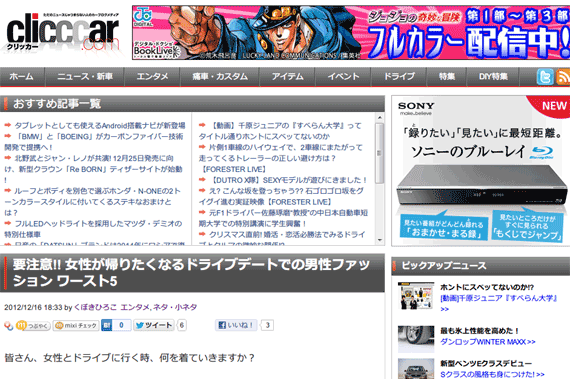The height and width of the screenshot is (379, 570).
Task: Open author くぼきひろこ link
Action: [95, 307]
